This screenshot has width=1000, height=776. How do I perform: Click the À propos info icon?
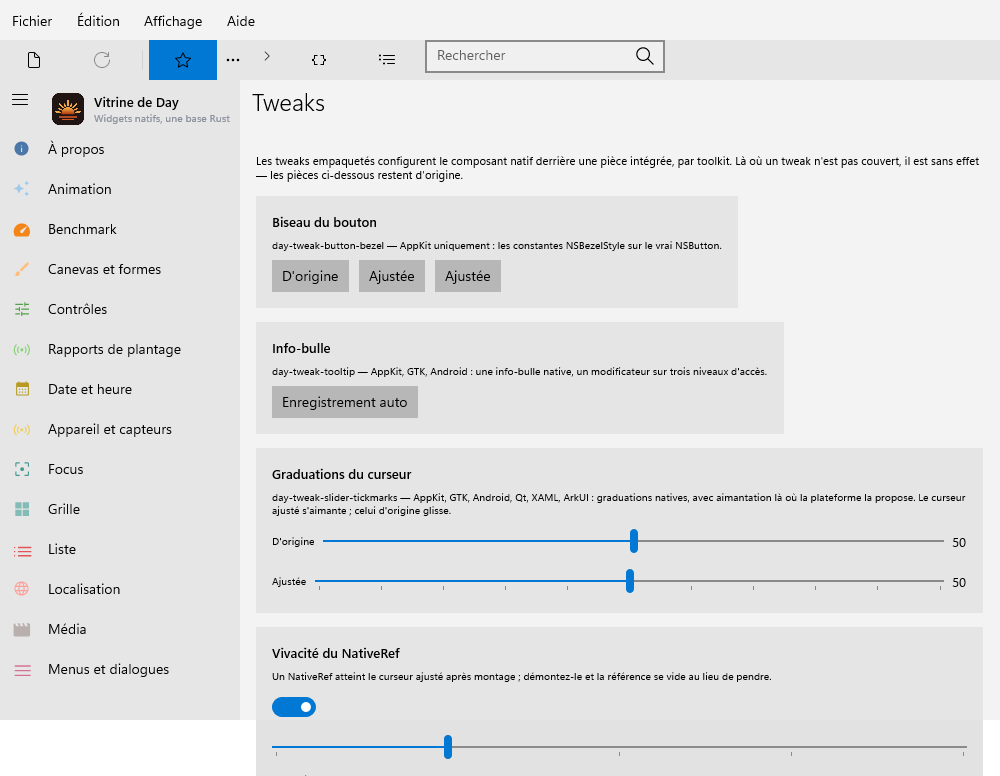(22, 149)
